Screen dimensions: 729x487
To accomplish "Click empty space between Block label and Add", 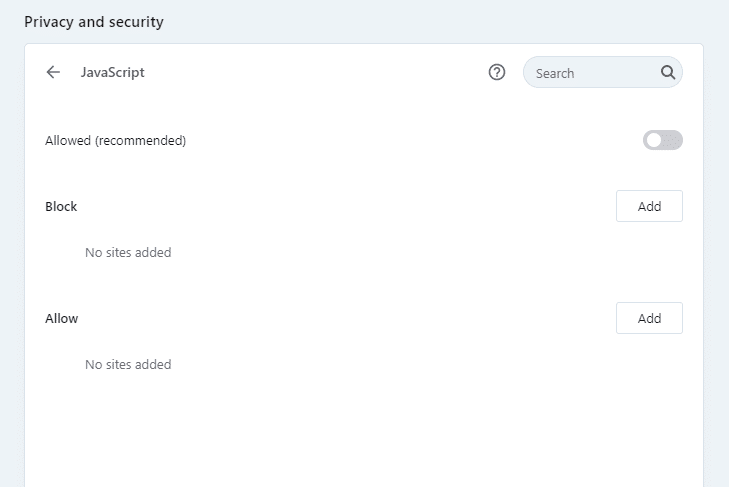I will pos(340,207).
